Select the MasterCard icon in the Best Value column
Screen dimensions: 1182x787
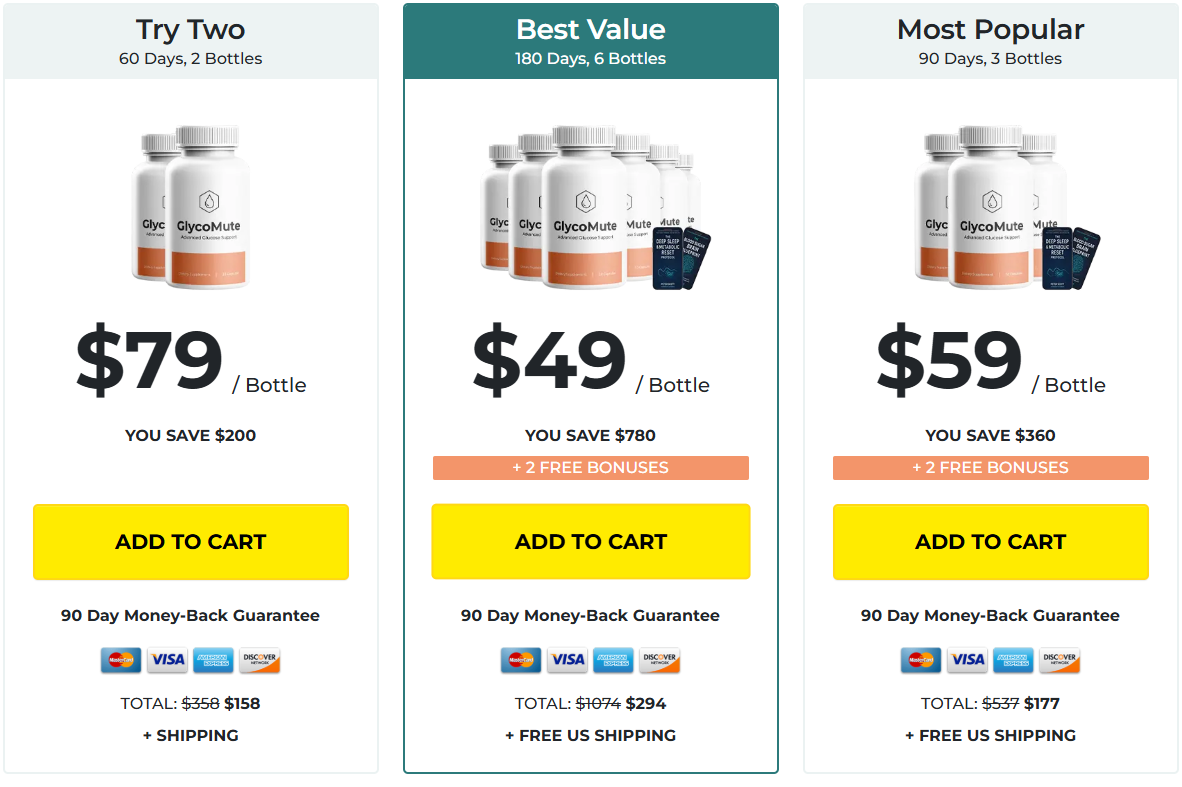(x=523, y=660)
